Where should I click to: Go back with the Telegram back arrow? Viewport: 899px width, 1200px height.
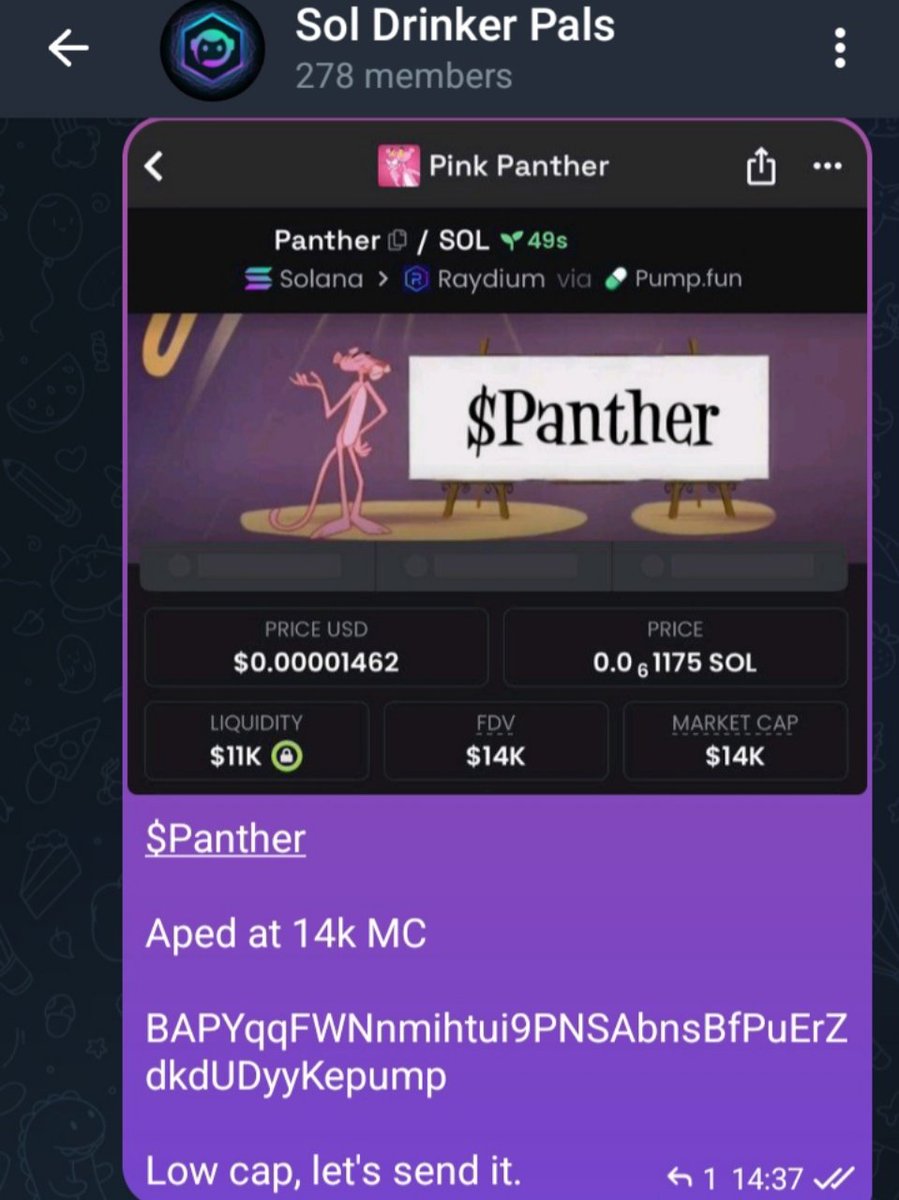point(69,49)
